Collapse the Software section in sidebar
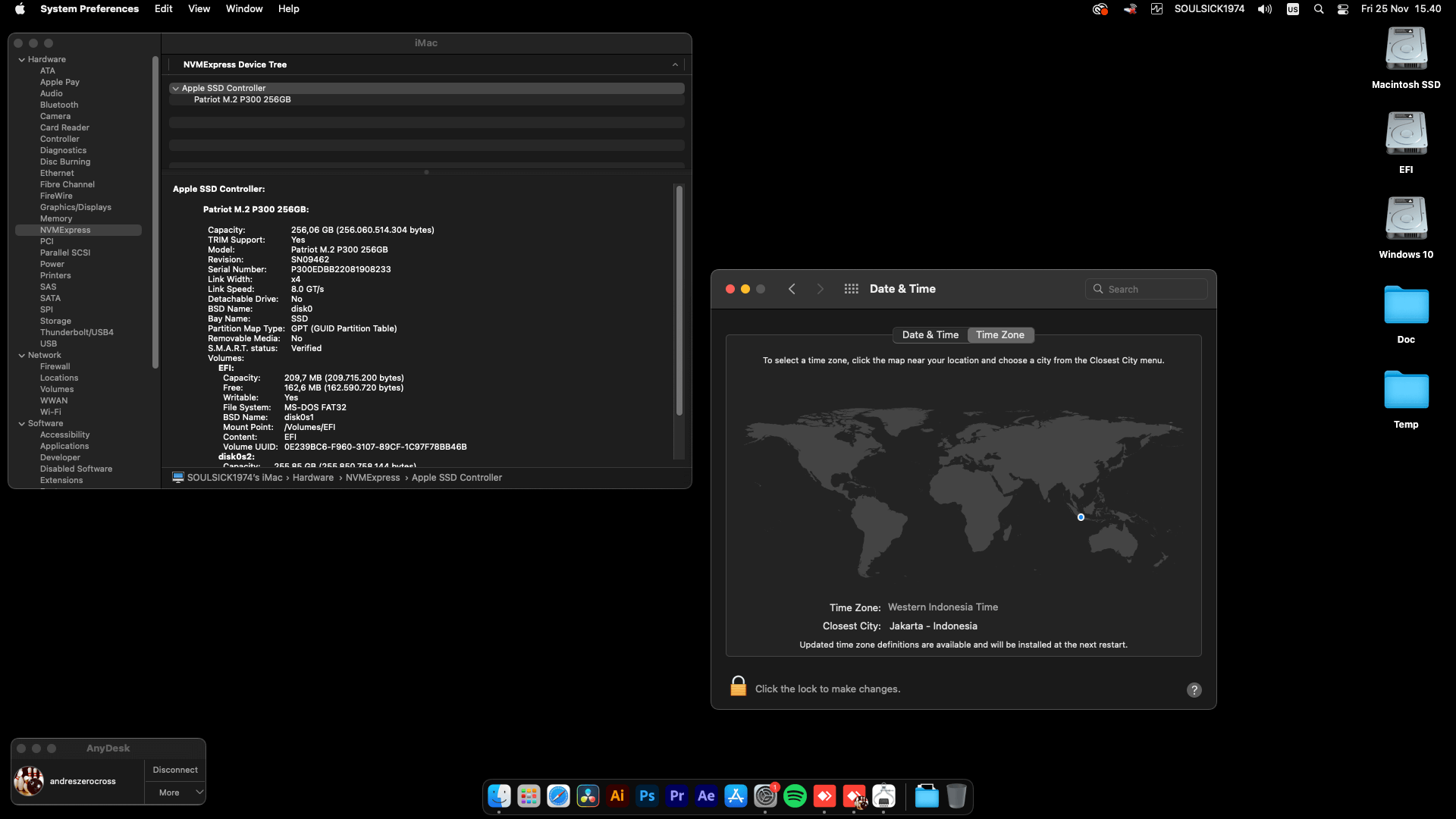 point(22,423)
